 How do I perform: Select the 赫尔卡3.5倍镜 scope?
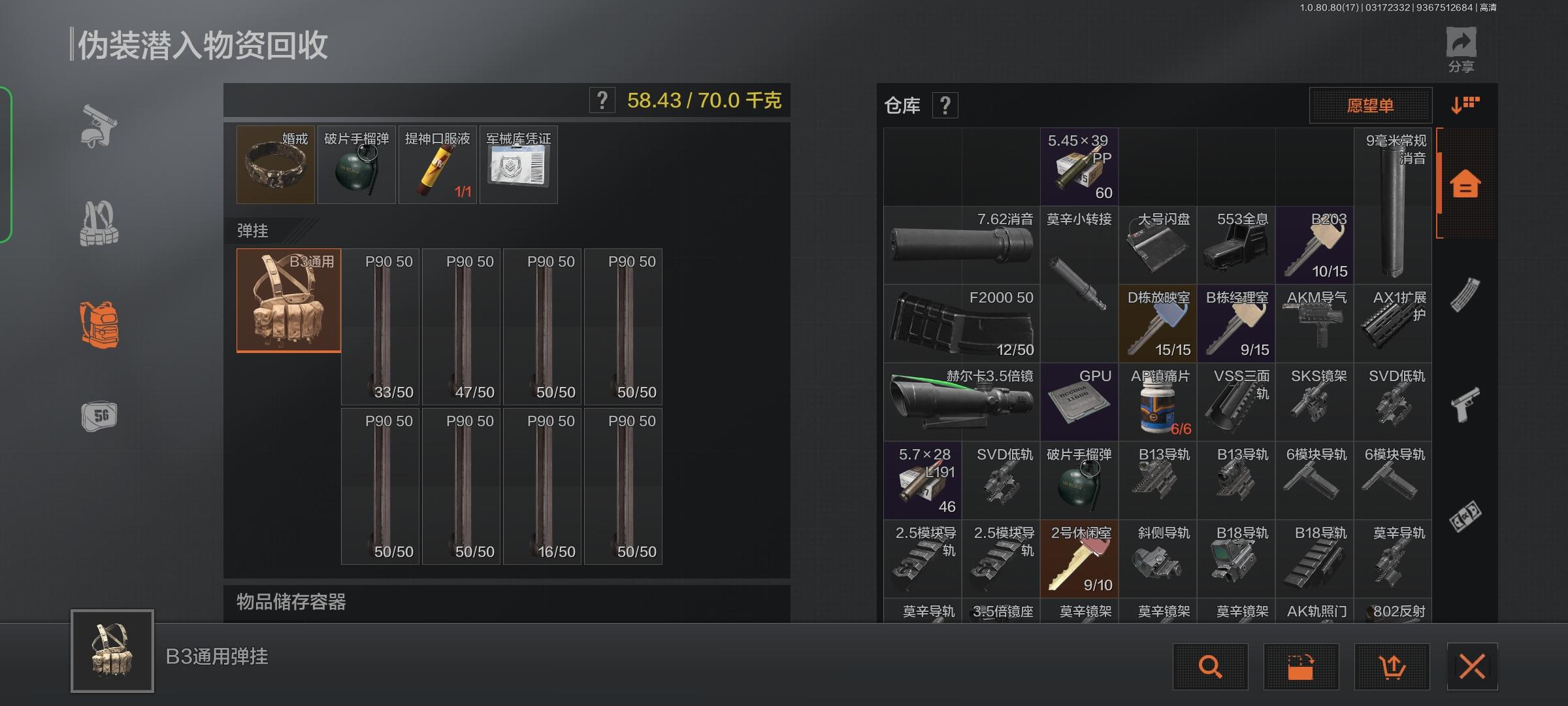(x=962, y=403)
